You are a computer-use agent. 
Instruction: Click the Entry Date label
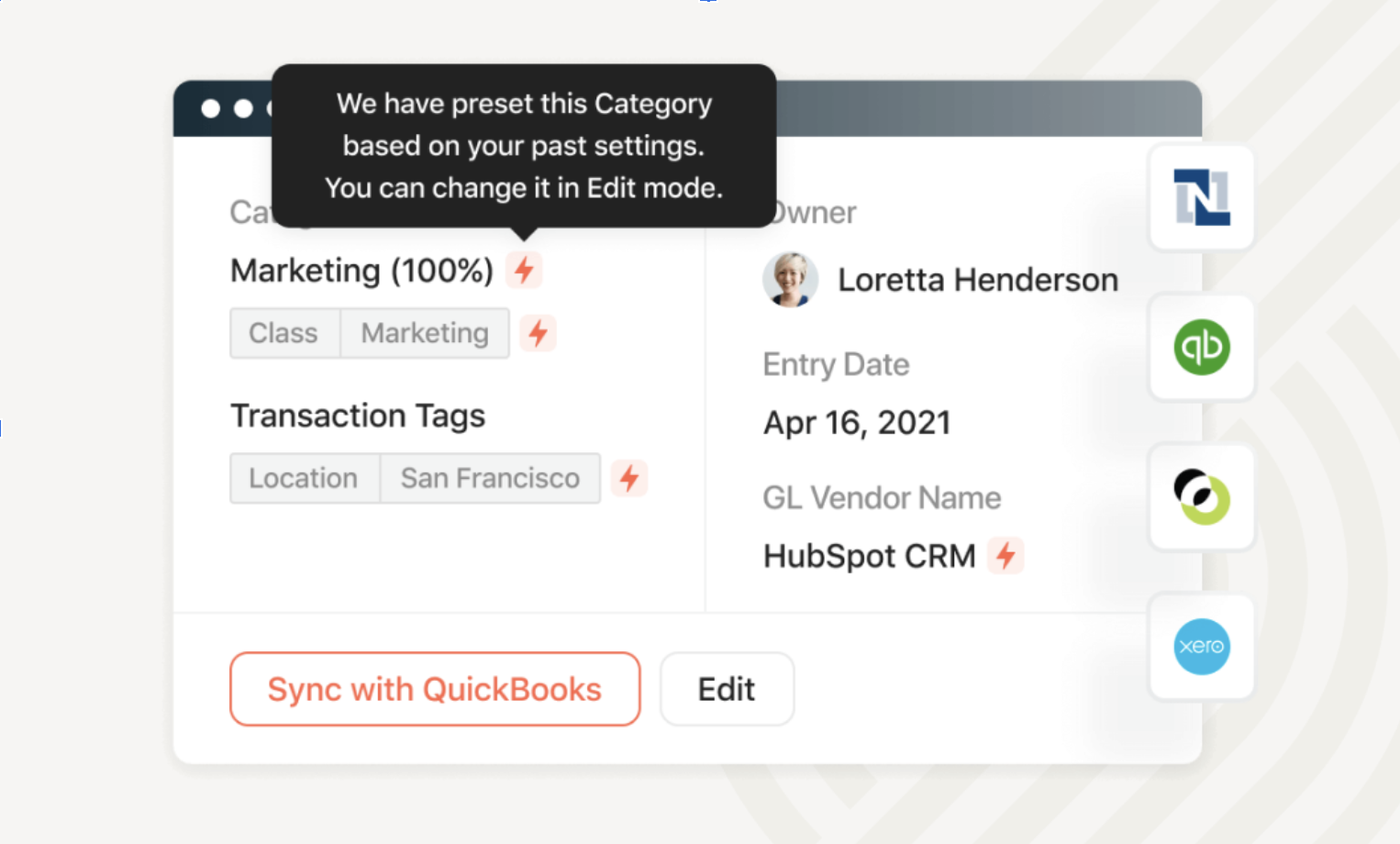point(836,364)
